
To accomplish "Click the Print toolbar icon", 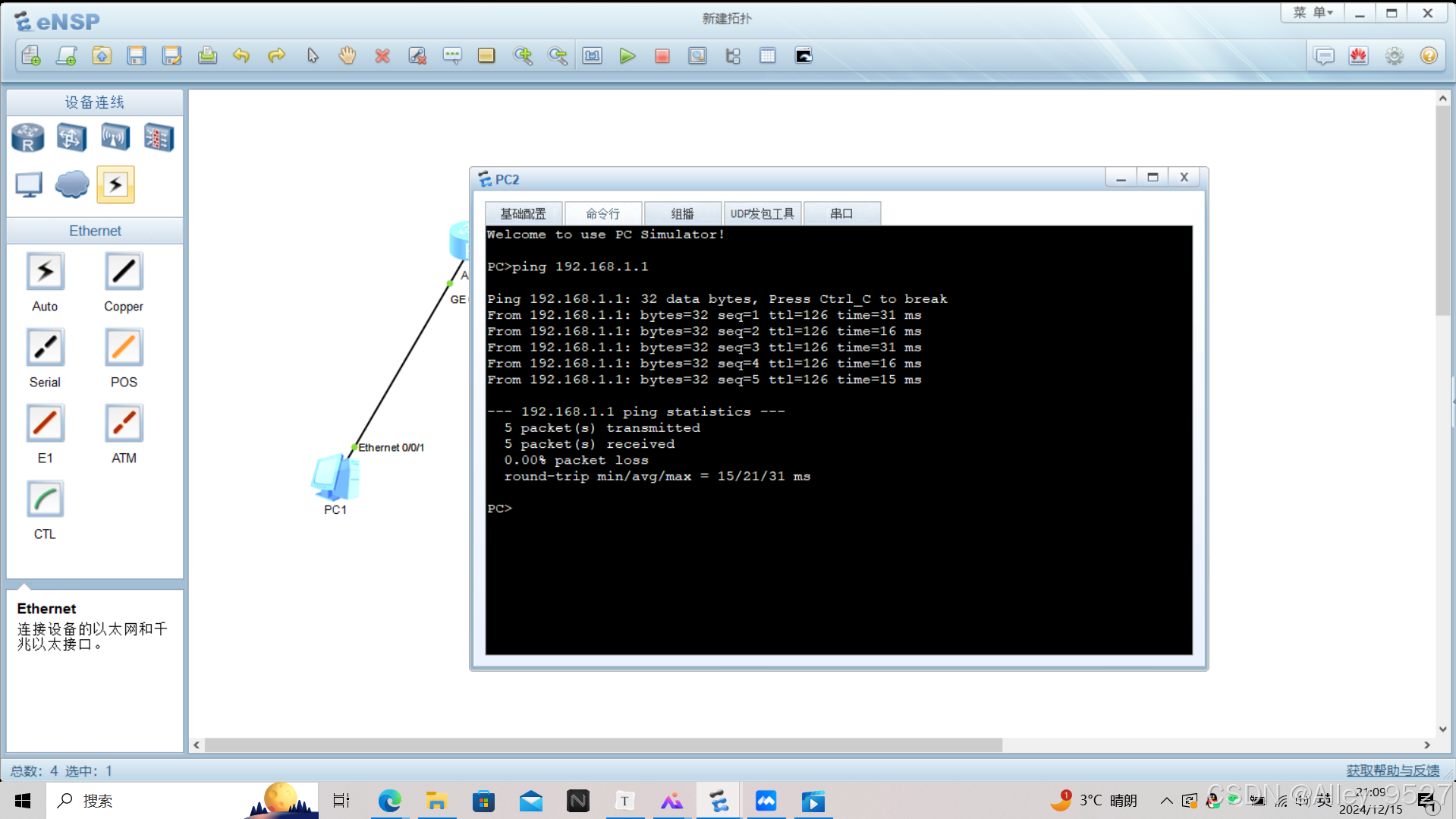I will pyautogui.click(x=207, y=55).
